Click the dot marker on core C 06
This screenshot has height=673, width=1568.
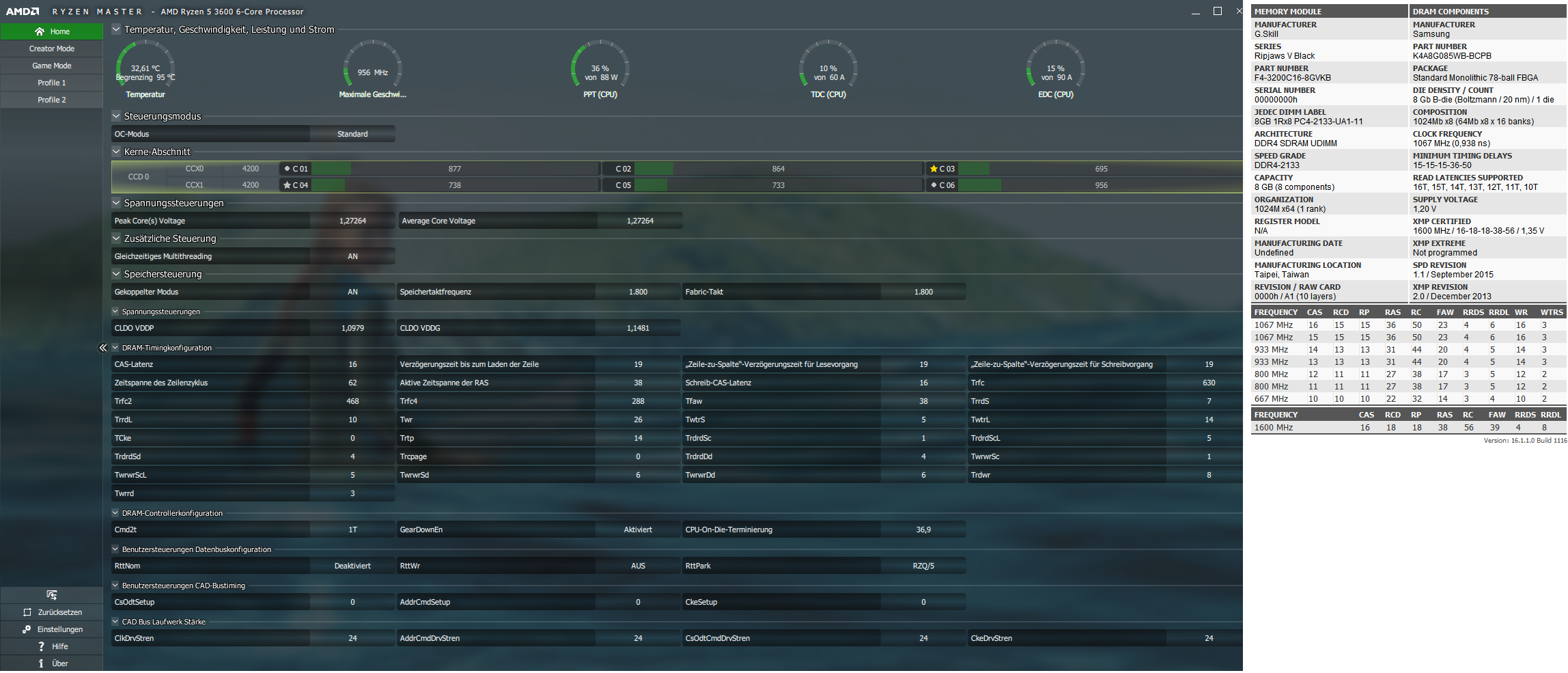(x=934, y=185)
